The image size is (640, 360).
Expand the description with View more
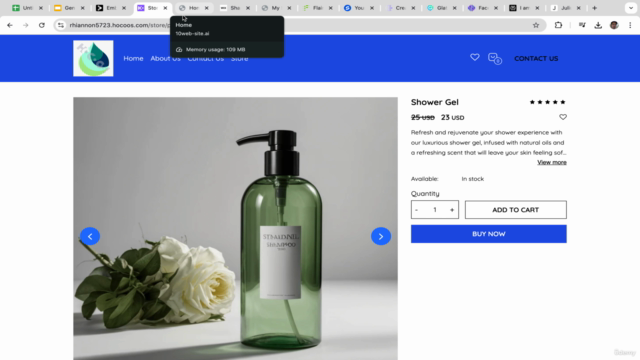[552, 162]
